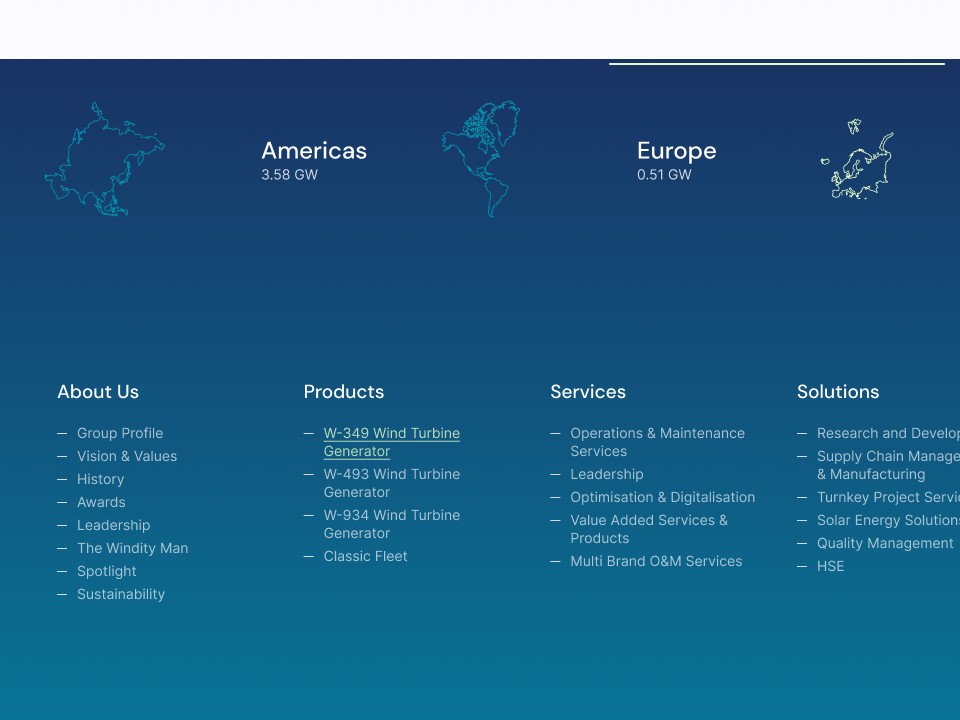Open Multi Brand O&M Services
Image resolution: width=960 pixels, height=720 pixels.
tap(656, 561)
